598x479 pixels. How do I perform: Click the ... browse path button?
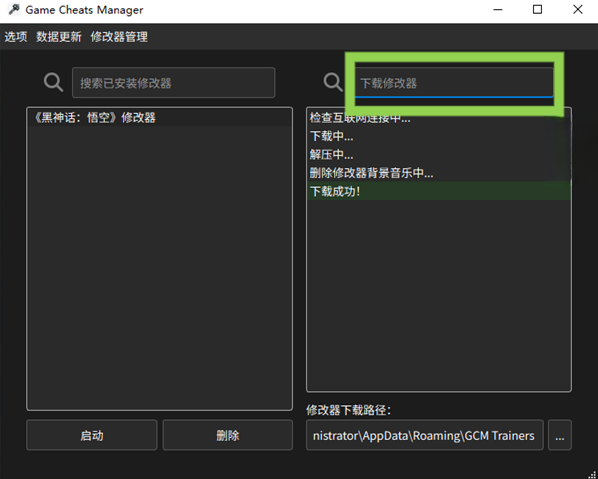click(559, 435)
